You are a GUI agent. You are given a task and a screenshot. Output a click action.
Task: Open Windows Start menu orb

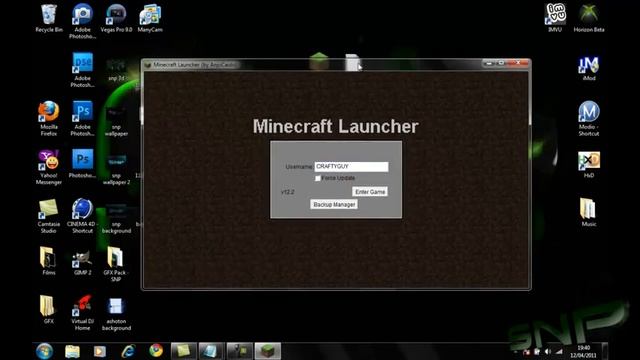44,351
